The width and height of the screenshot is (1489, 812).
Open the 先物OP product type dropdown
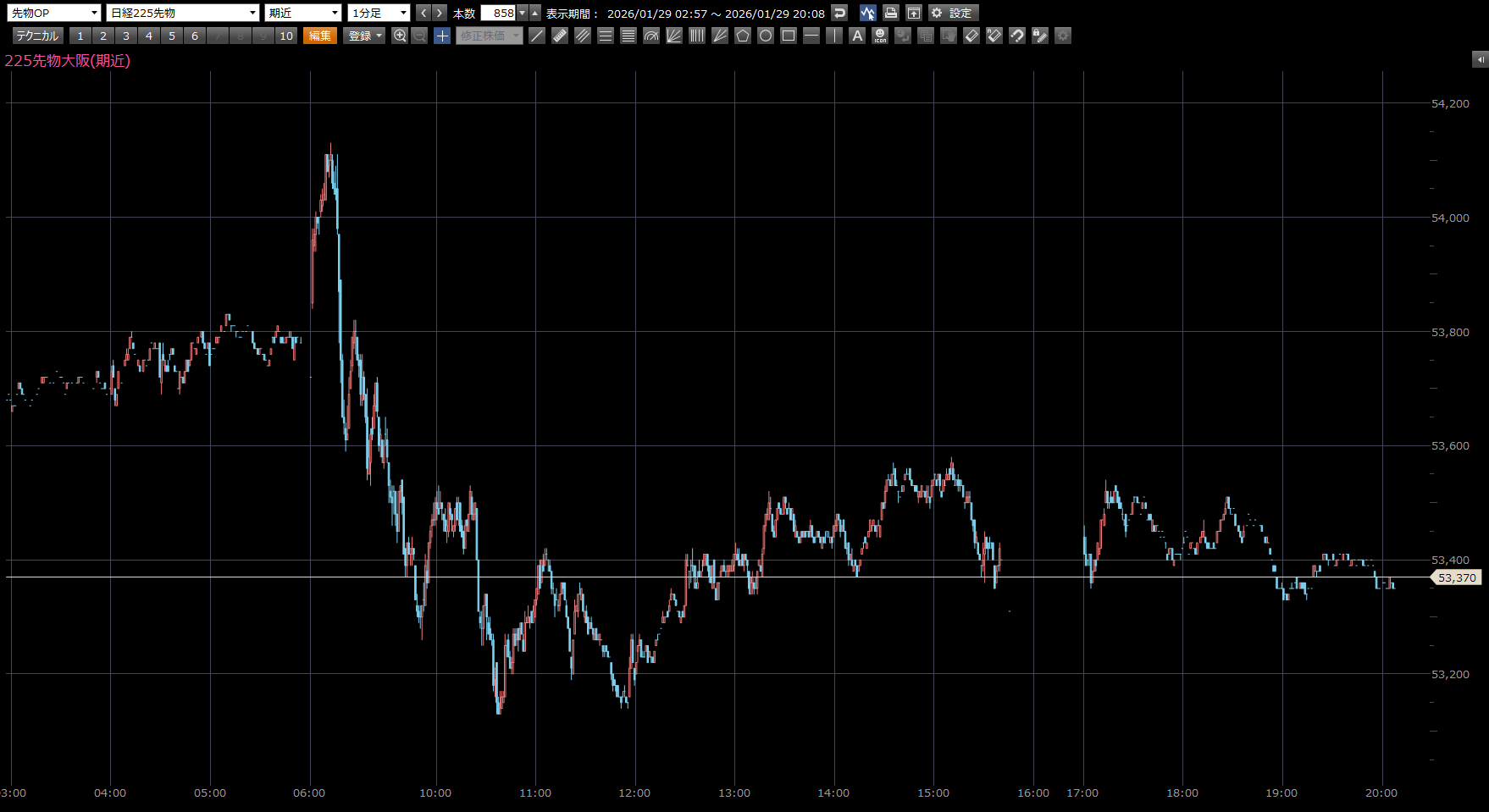point(54,13)
